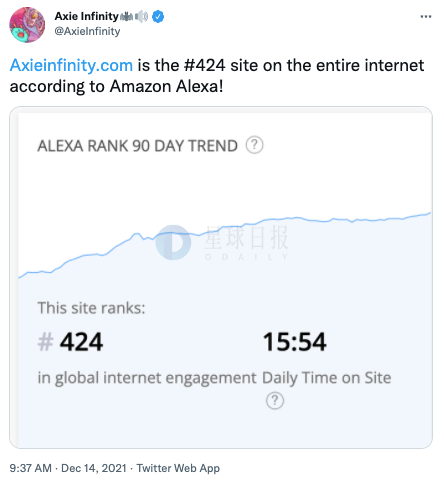Click the Twitter Web App source label
Viewport: 444px width, 485px height.
tap(178, 468)
